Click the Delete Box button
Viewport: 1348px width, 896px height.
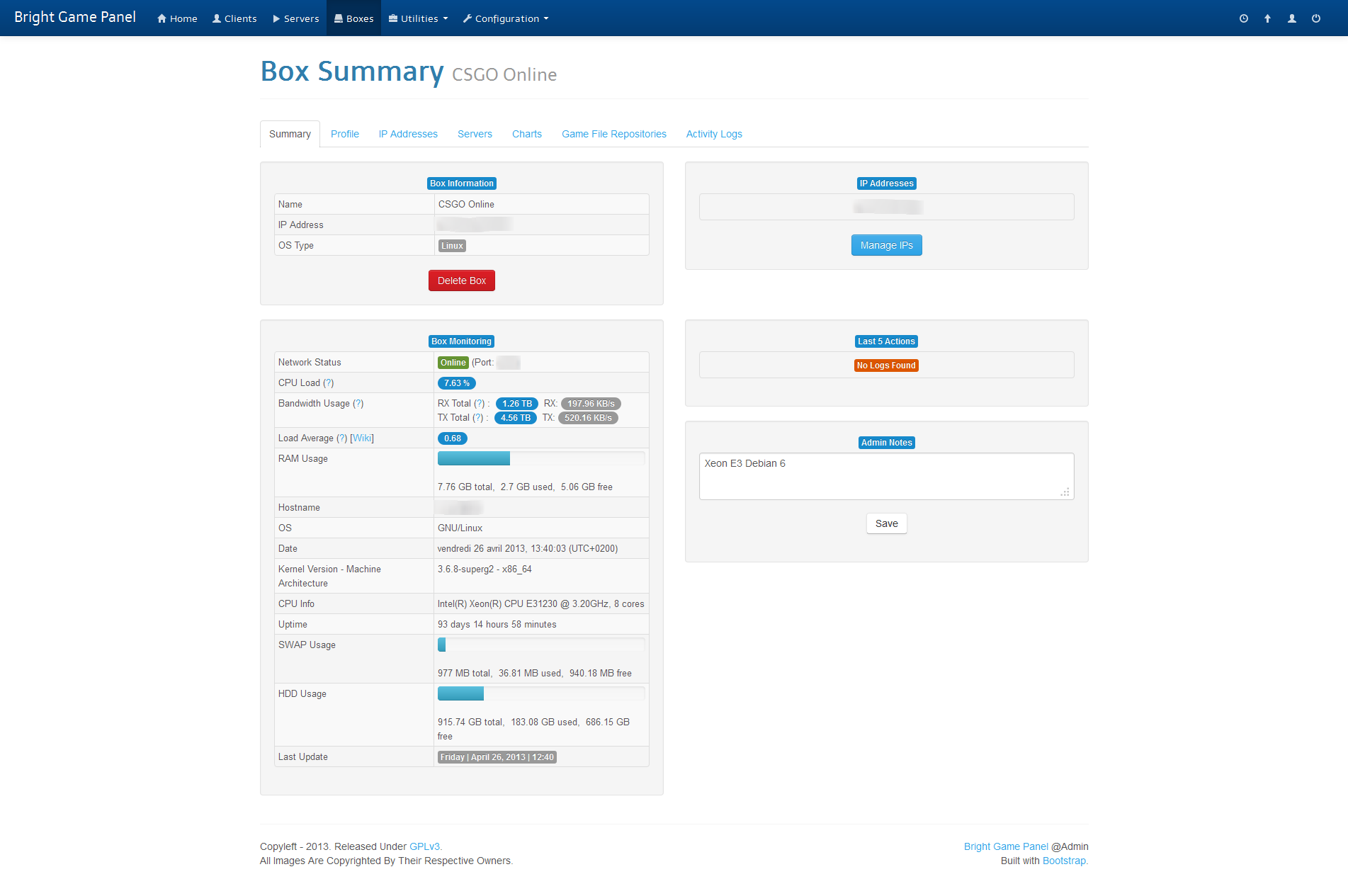pos(461,280)
